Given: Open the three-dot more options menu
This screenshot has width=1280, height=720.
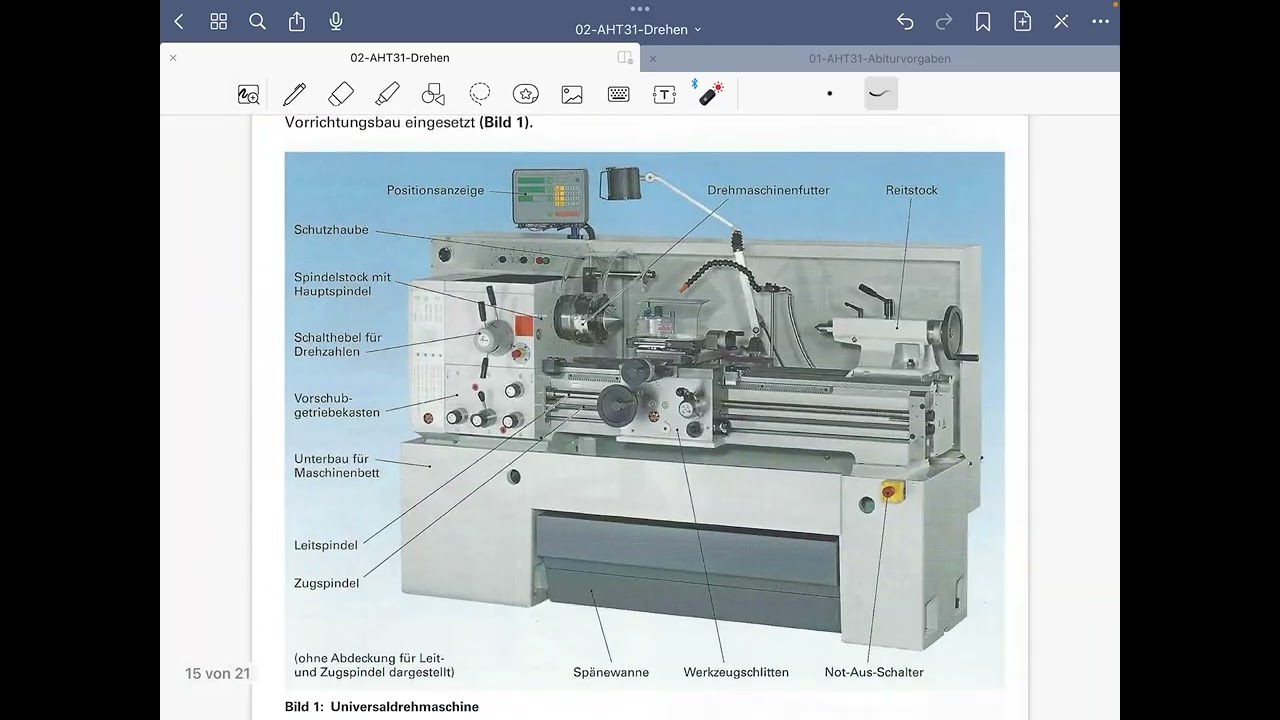Looking at the screenshot, I should click(1101, 22).
